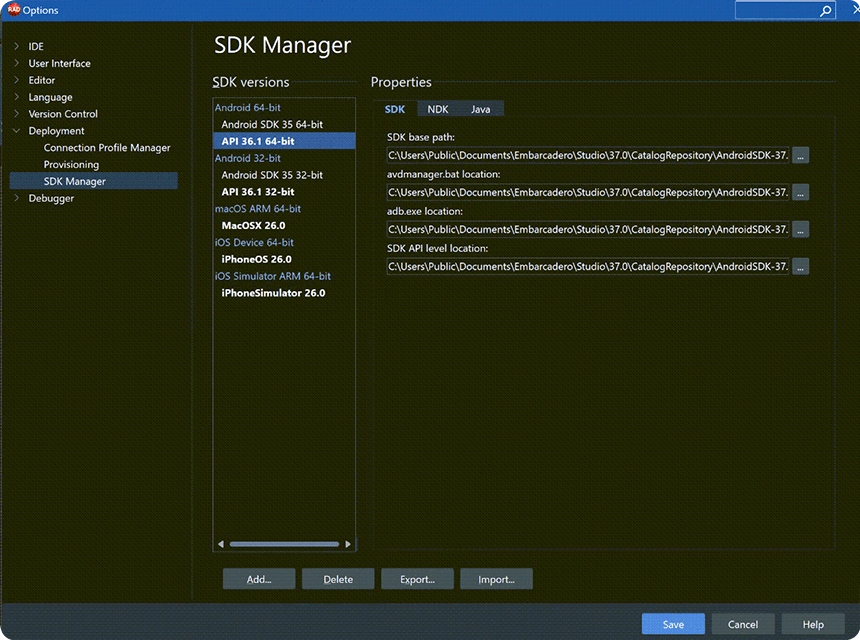Click the search magnifier icon
The width and height of the screenshot is (860, 640).
point(825,11)
